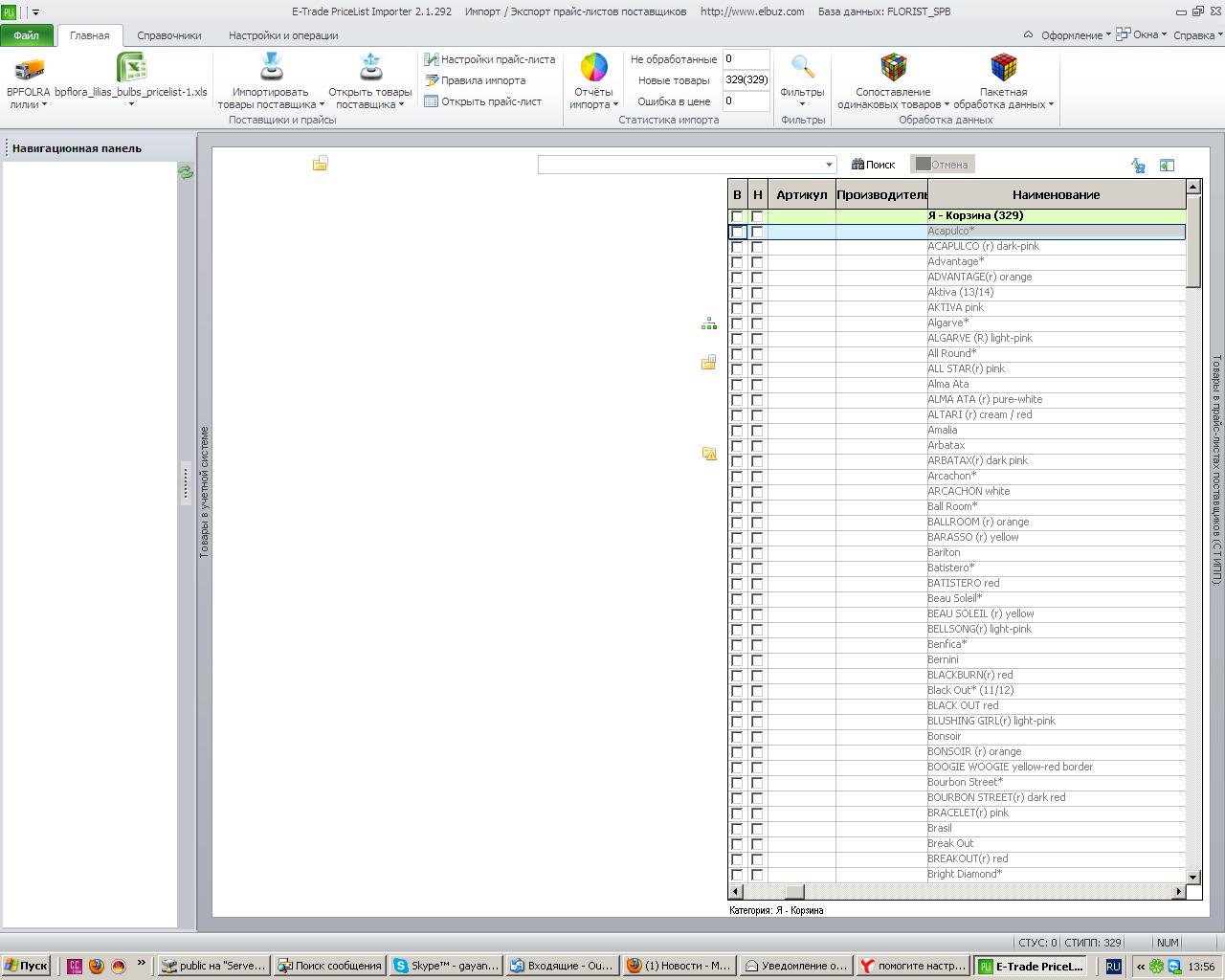Toggle the В checkbox for Acapulco* row

pyautogui.click(x=737, y=232)
